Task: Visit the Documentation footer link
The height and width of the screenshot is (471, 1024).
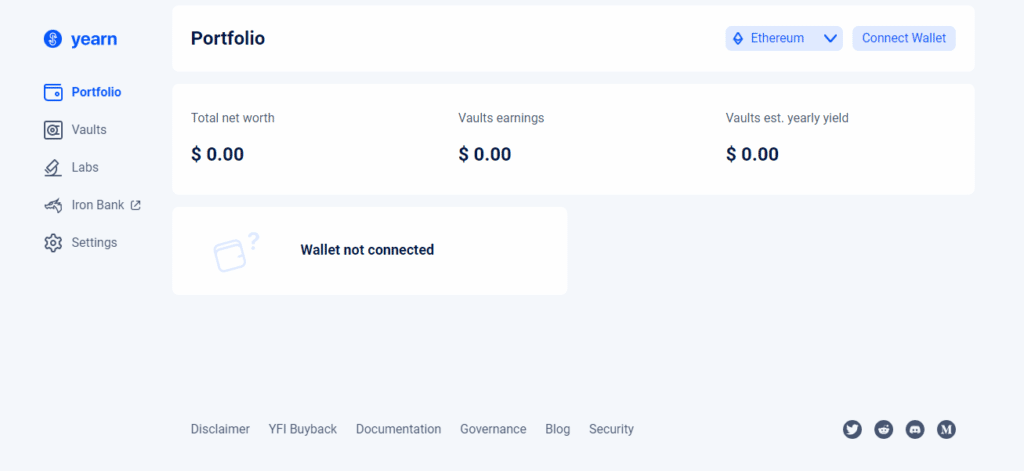Action: tap(398, 429)
